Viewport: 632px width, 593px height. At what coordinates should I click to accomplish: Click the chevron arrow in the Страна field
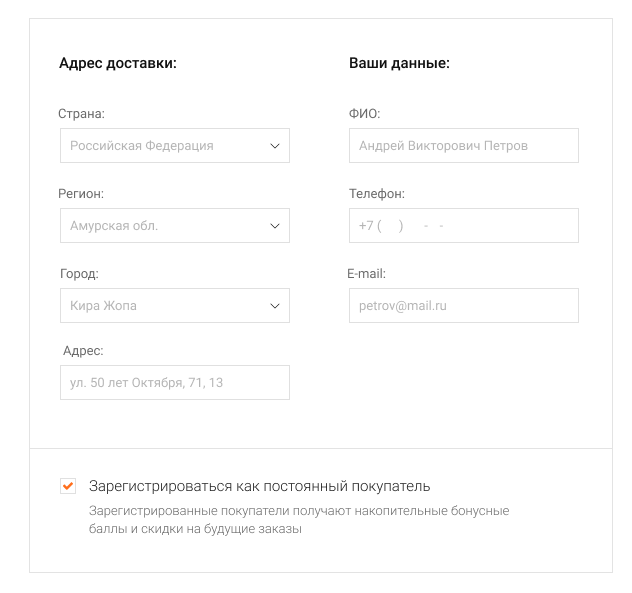[275, 146]
